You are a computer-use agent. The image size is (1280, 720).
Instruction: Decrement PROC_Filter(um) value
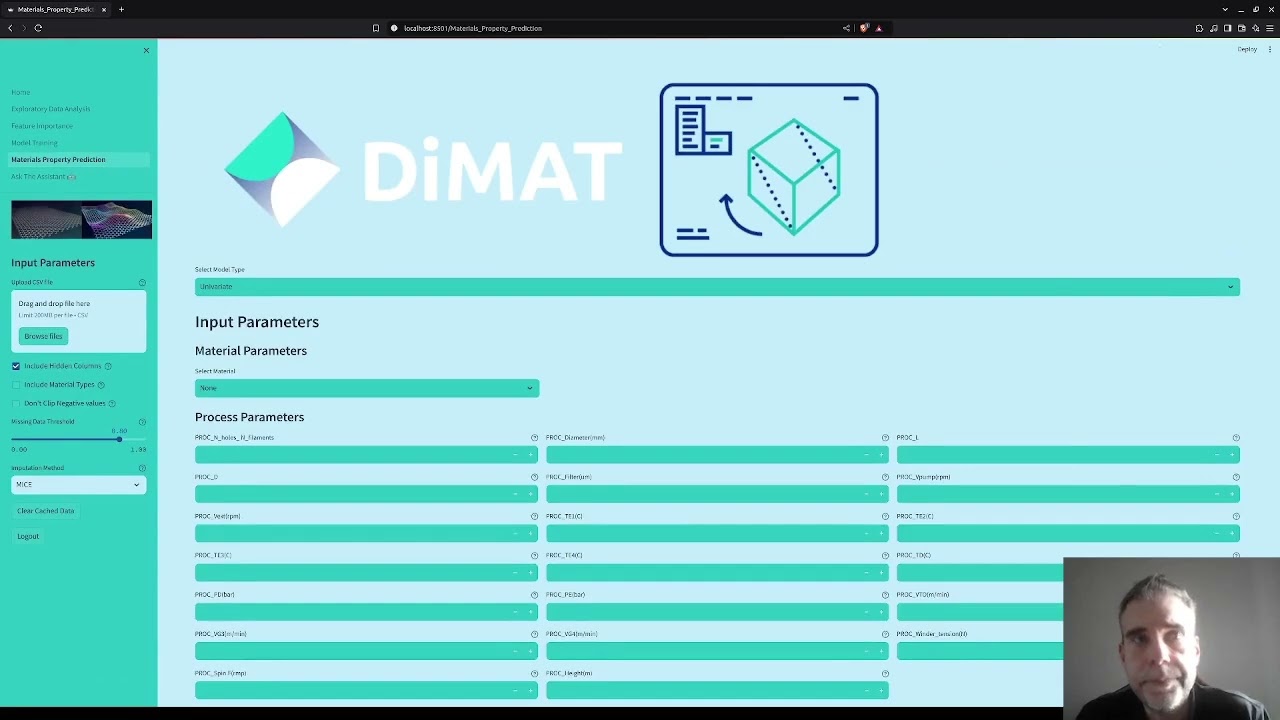(x=867, y=494)
